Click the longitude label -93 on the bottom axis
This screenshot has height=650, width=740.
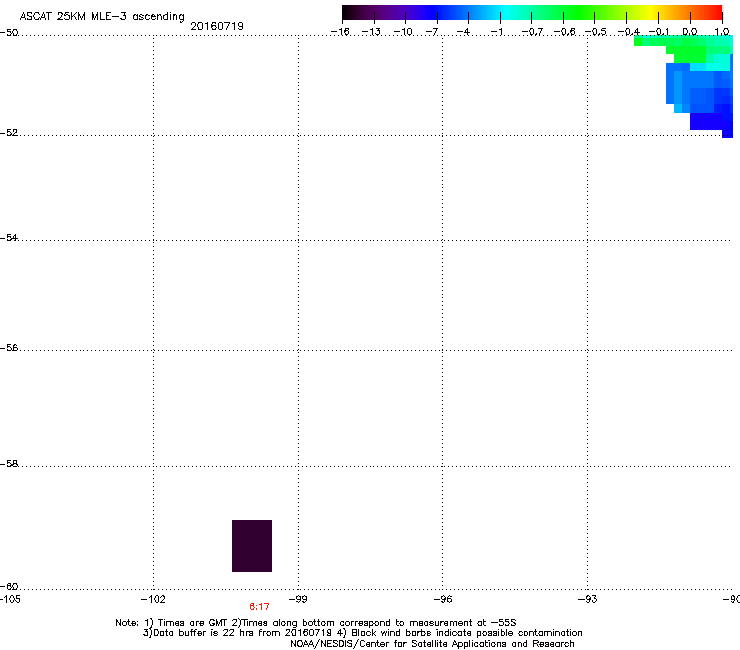(588, 599)
